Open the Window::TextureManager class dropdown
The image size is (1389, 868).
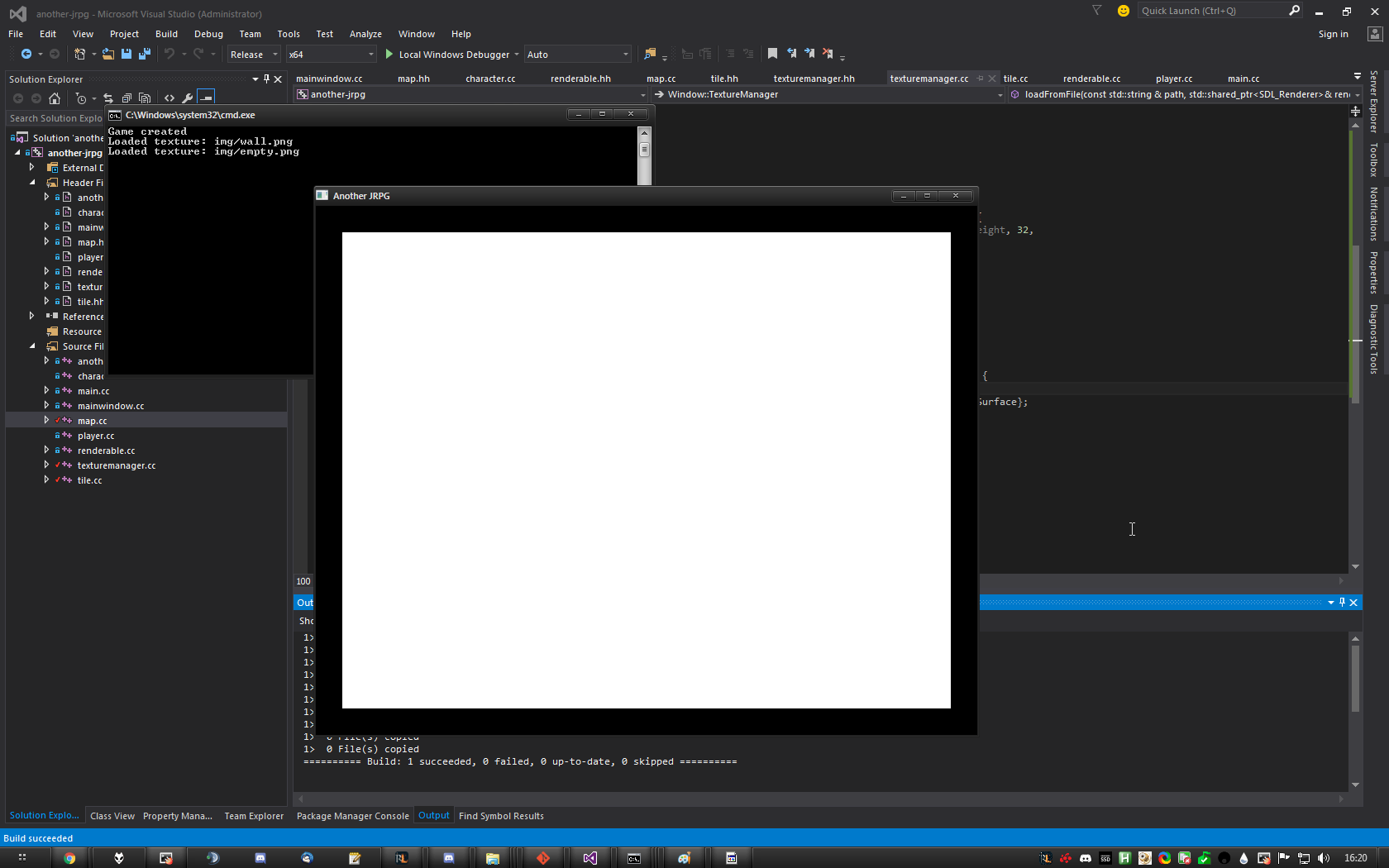828,94
